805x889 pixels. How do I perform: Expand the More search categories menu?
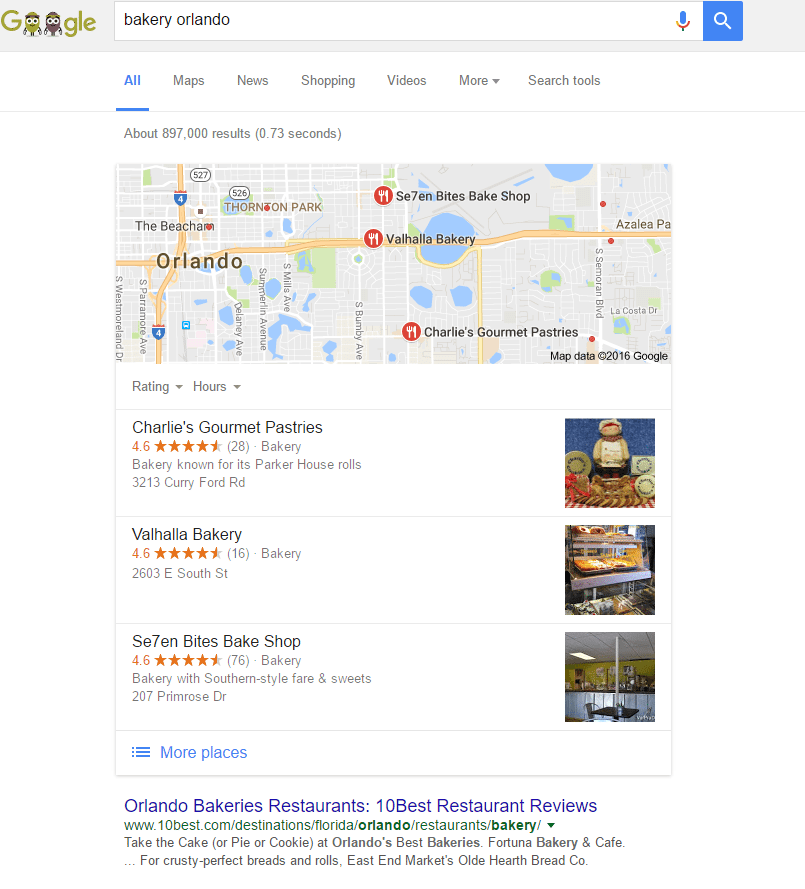click(479, 81)
